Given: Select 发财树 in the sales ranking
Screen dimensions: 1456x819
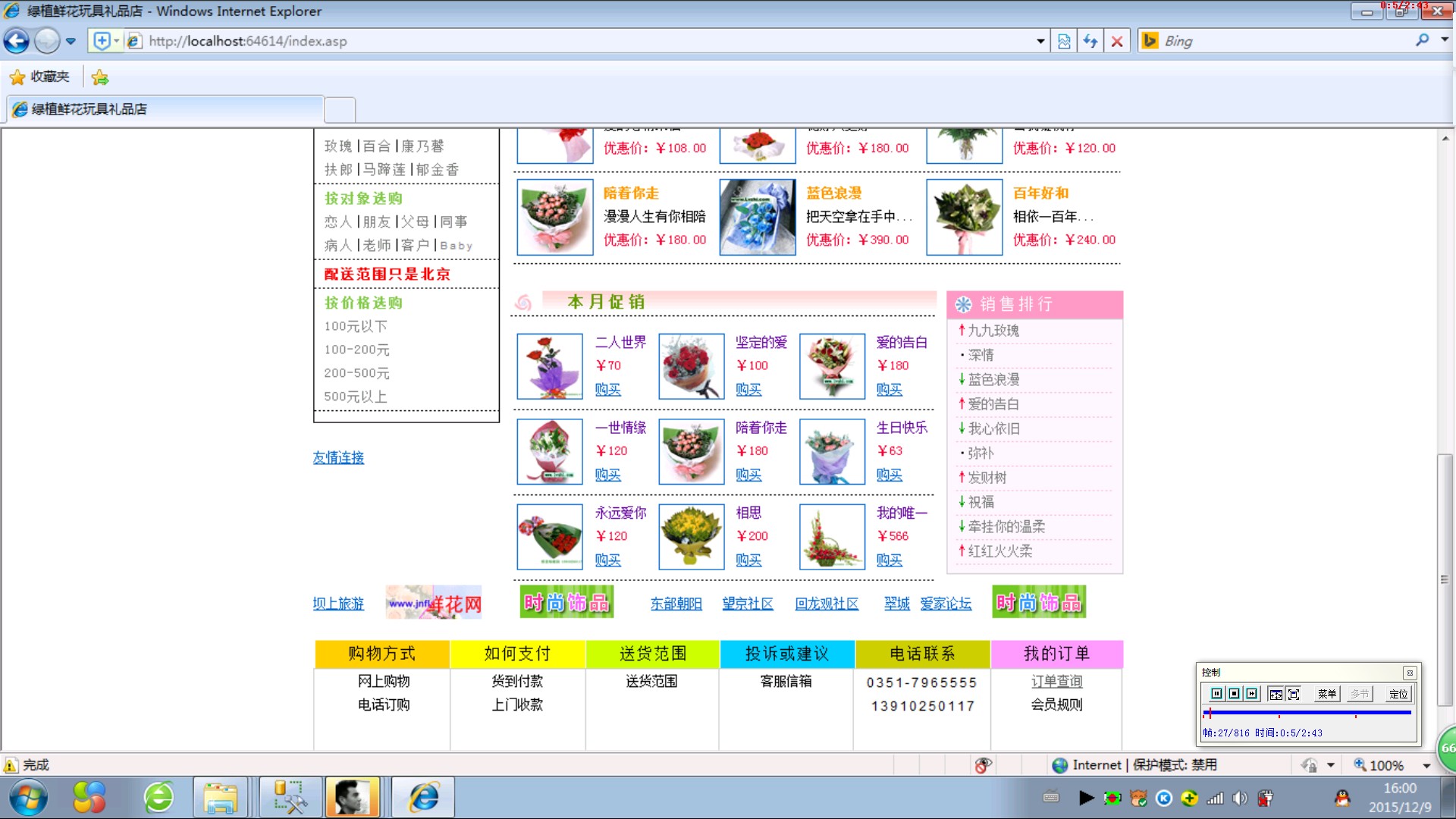Looking at the screenshot, I should pyautogui.click(x=987, y=477).
